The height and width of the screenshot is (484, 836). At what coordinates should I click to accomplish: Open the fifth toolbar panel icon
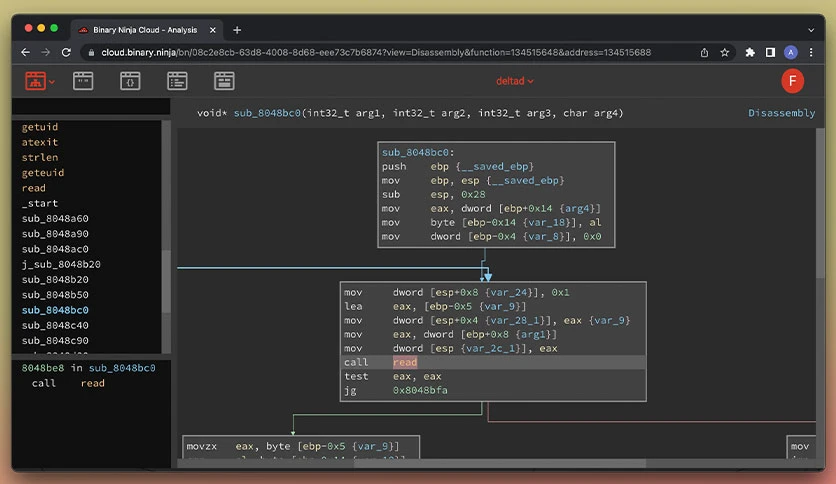click(224, 81)
